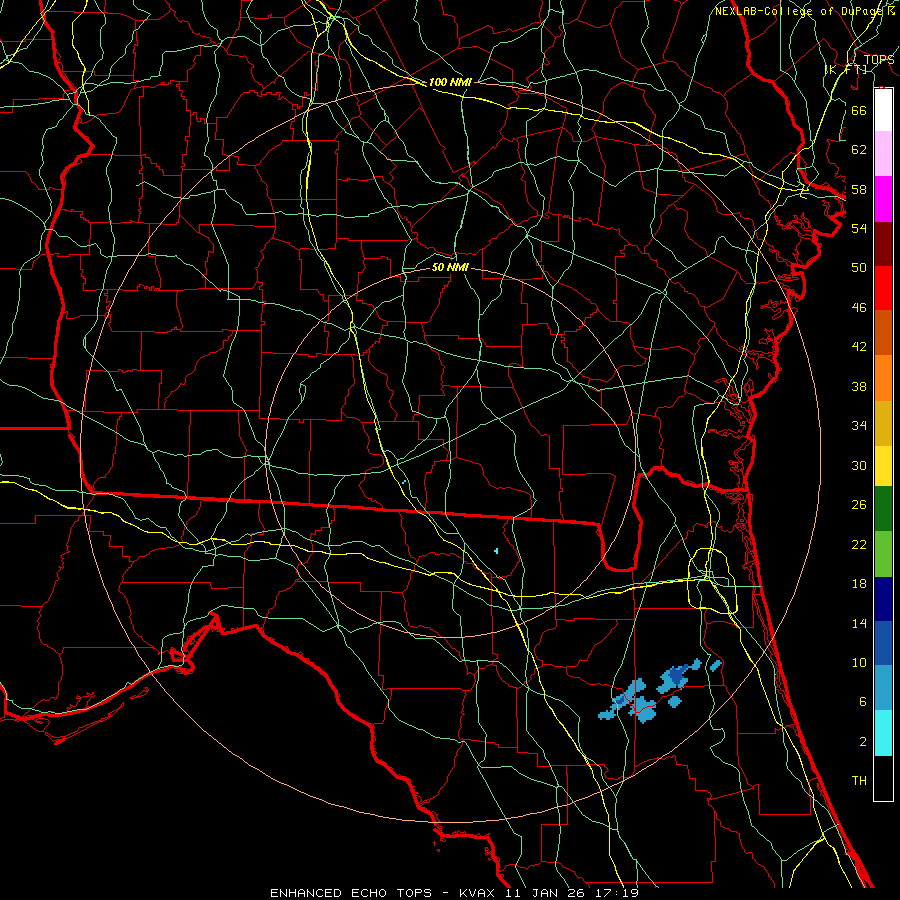The height and width of the screenshot is (900, 900).
Task: Click the '22' legend value
Action: click(859, 545)
